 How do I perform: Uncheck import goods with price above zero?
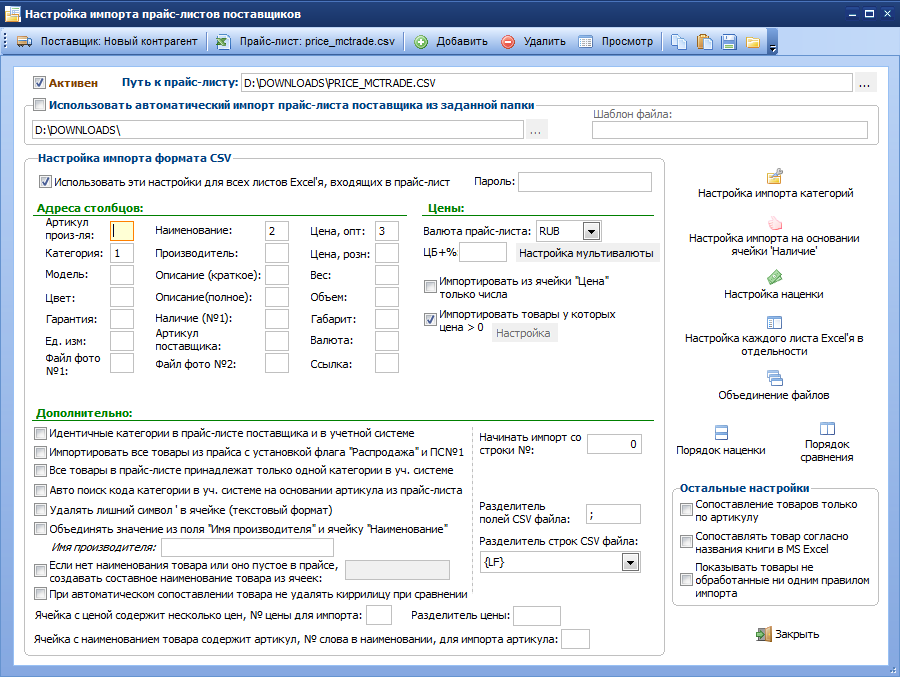(x=430, y=319)
